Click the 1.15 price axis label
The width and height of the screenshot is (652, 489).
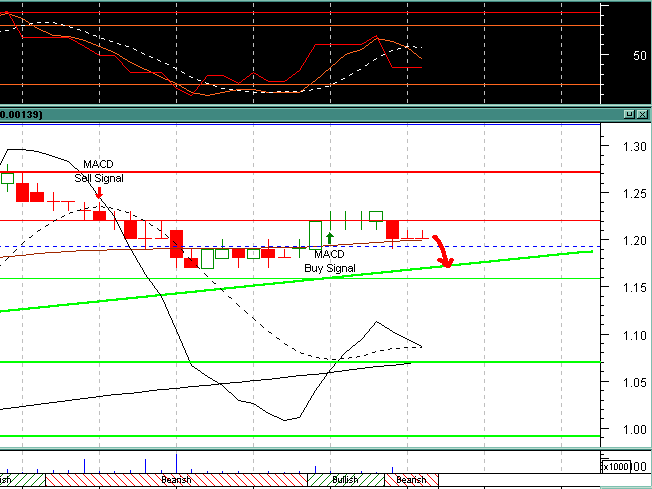click(x=635, y=288)
